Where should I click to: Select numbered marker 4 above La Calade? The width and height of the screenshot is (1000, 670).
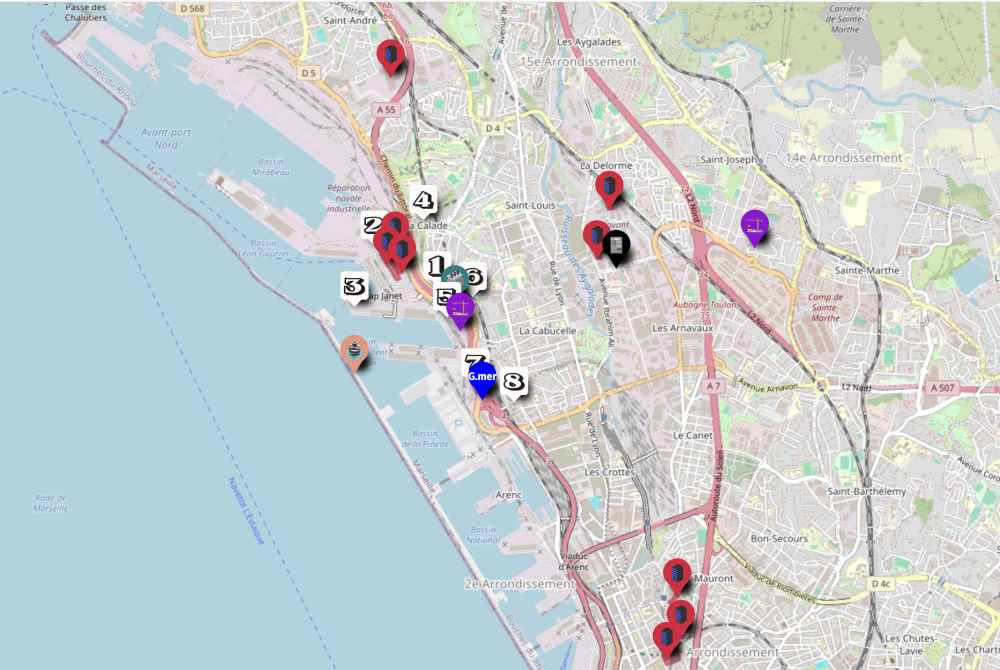423,201
